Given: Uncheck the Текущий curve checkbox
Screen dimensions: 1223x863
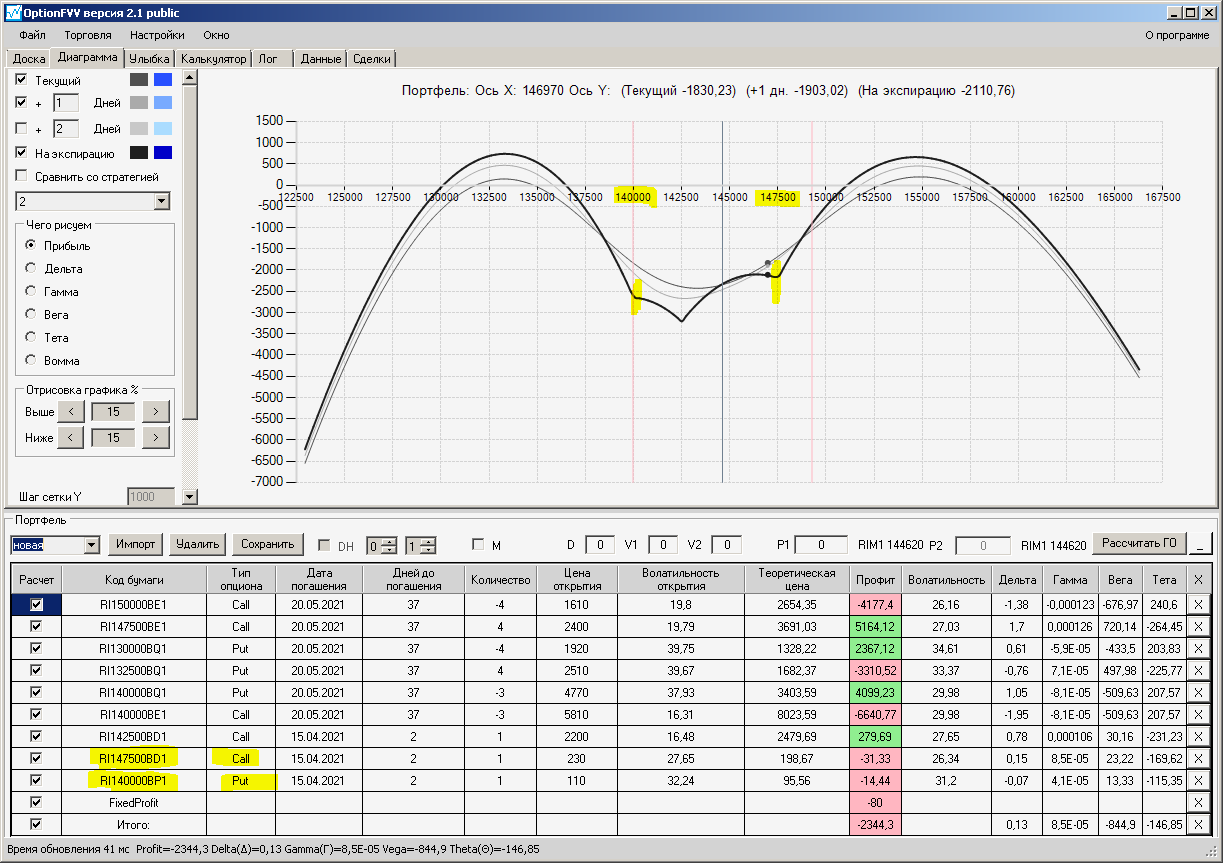Looking at the screenshot, I should [x=22, y=80].
